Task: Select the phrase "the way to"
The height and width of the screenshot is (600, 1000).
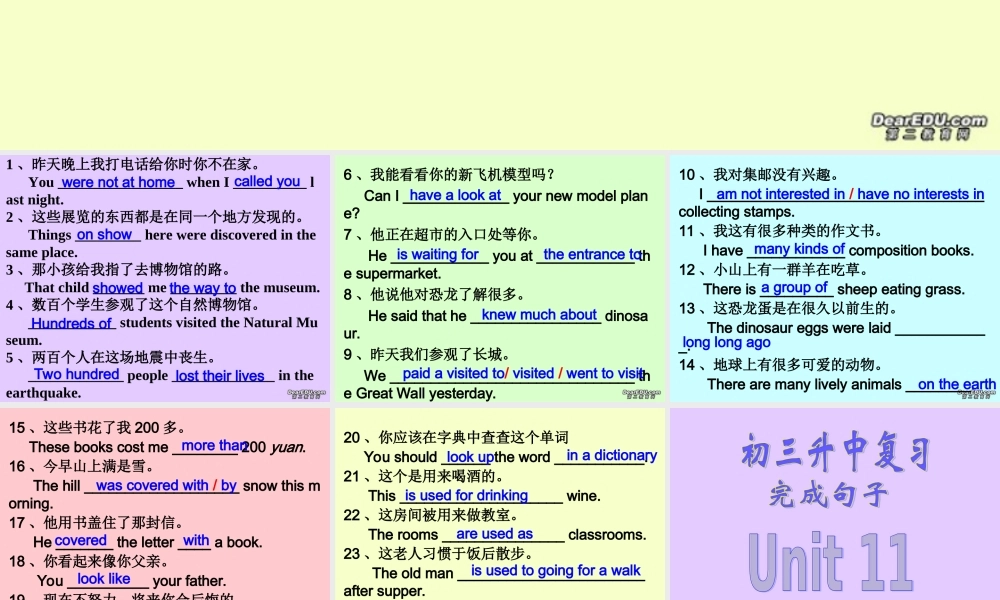Action: pyautogui.click(x=203, y=288)
